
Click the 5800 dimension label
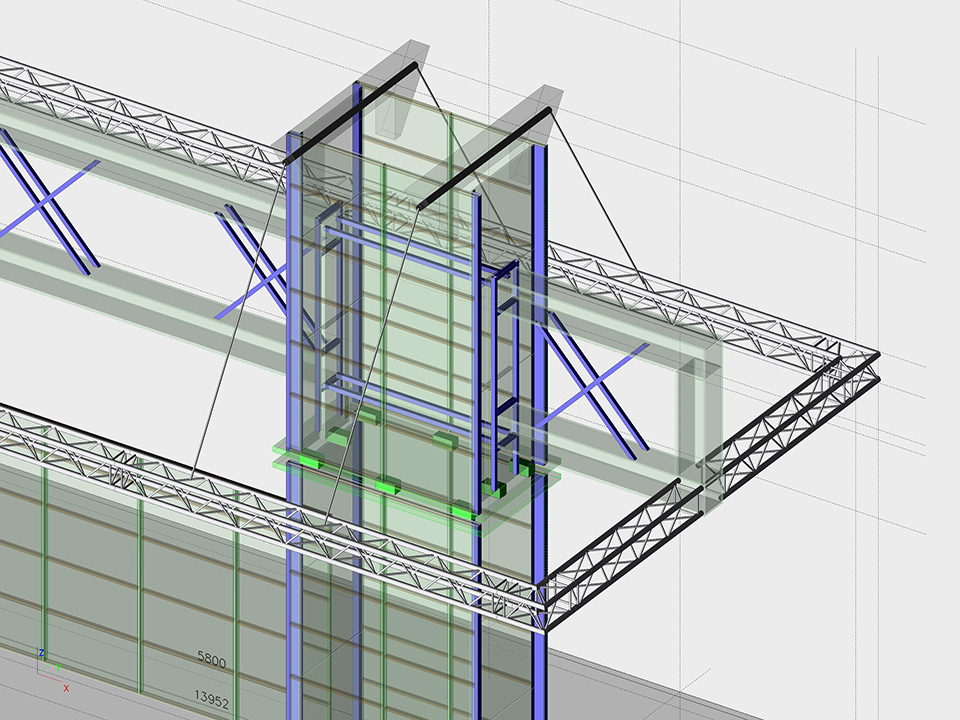click(x=211, y=660)
